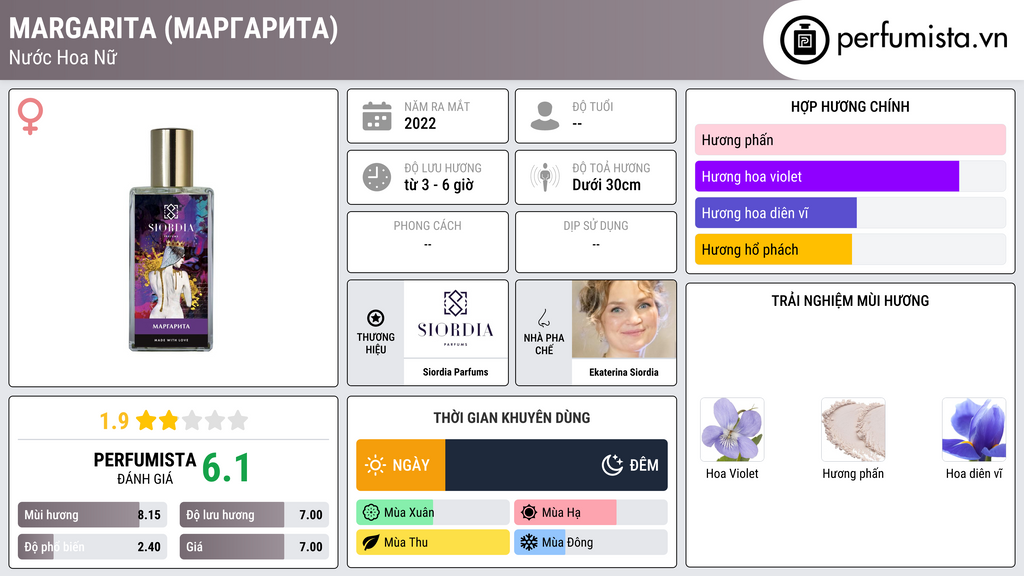Click the Giá 7.00 score bar
1024x576 pixels.
(254, 547)
